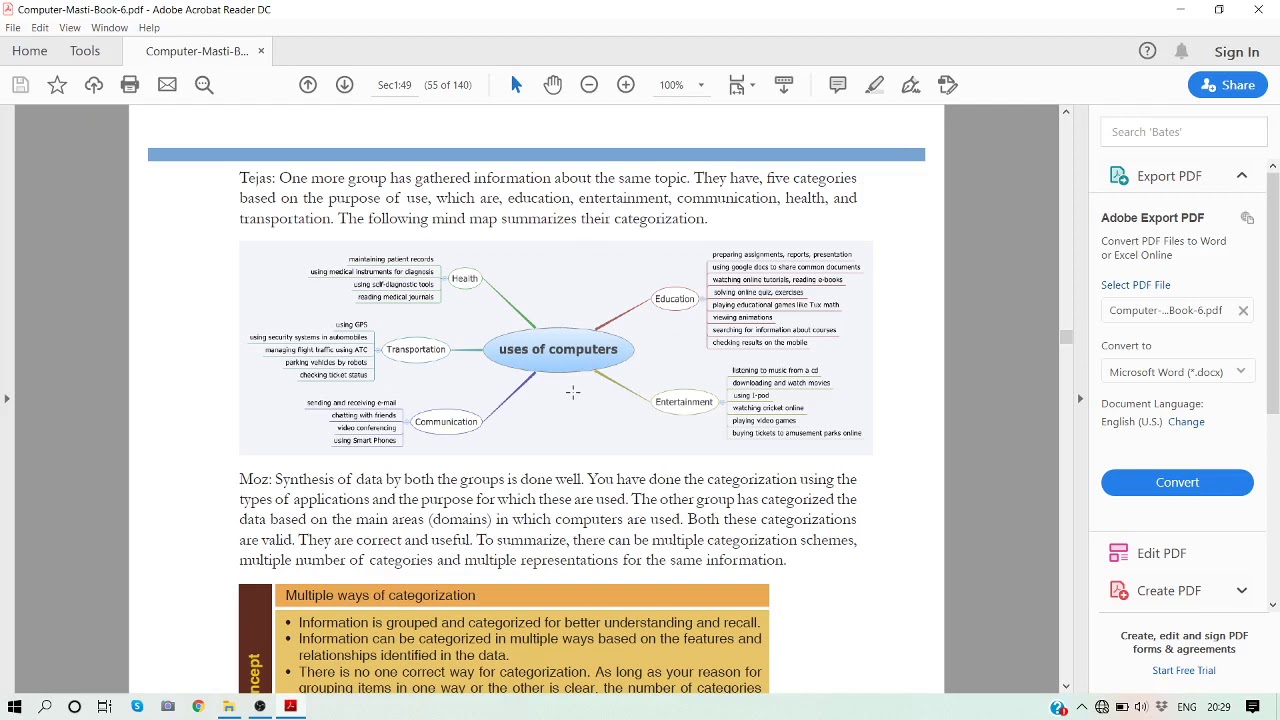This screenshot has width=1280, height=720.
Task: Open the View menu
Action: pyautogui.click(x=70, y=28)
